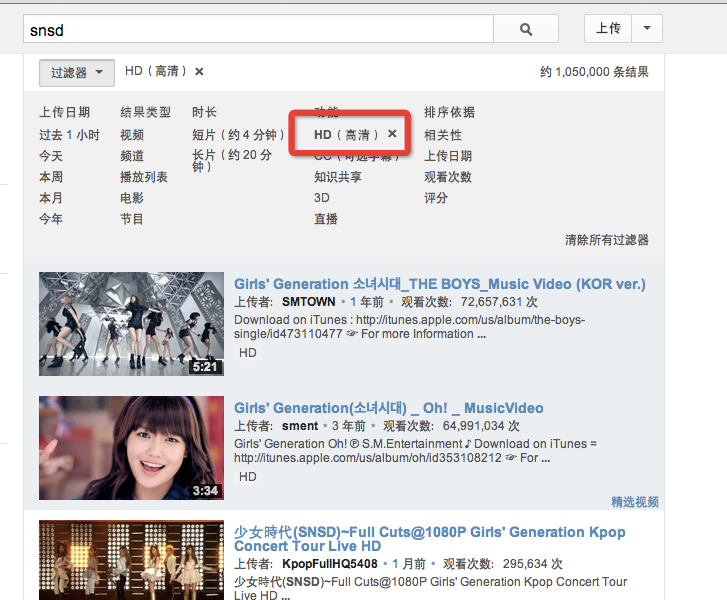727x600 pixels.
Task: Click the 上传 upload button
Action: point(608,29)
